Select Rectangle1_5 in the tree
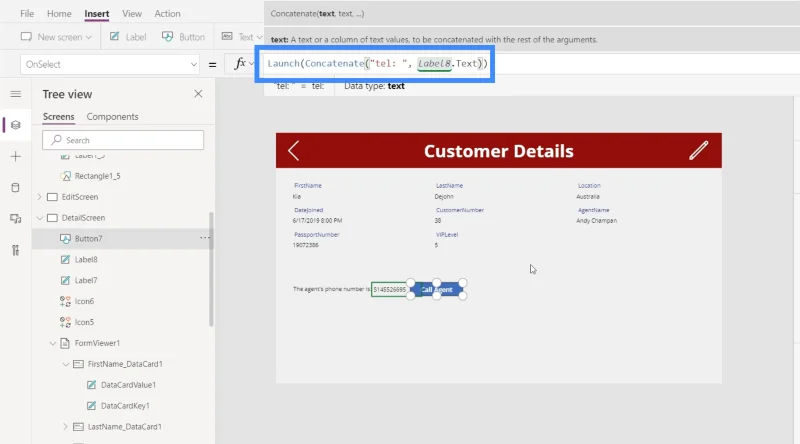The image size is (800, 444). click(x=97, y=176)
